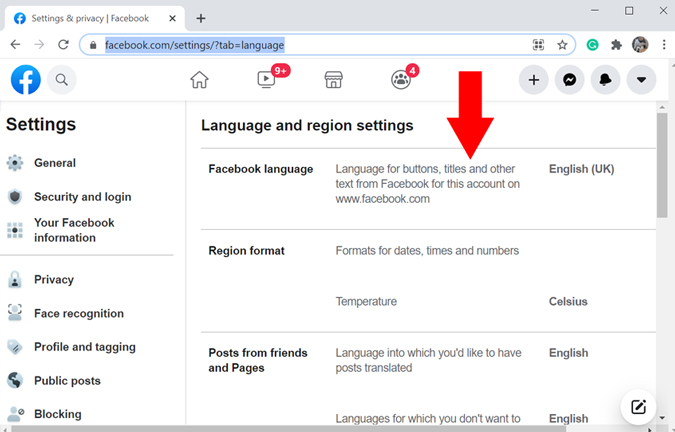Edit translation language English for posts
The image size is (675, 432).
[x=569, y=353]
